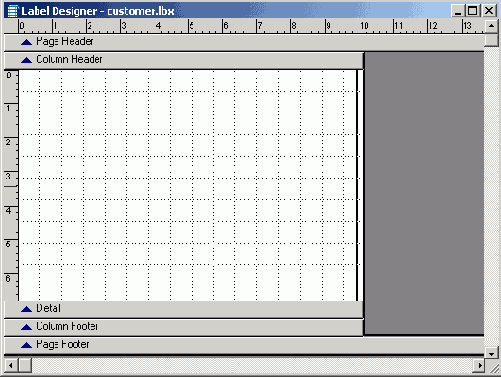Click the Column Header band triangle marker
The image size is (501, 377).
click(x=26, y=60)
